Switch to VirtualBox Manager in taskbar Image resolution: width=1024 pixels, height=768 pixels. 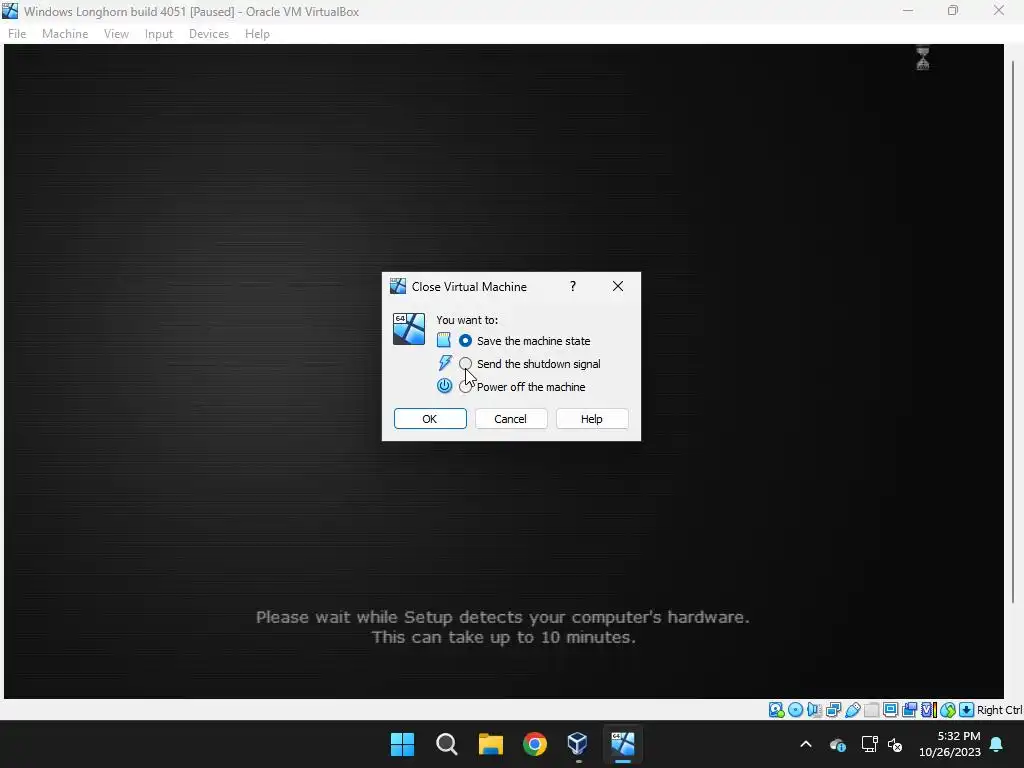[579, 744]
